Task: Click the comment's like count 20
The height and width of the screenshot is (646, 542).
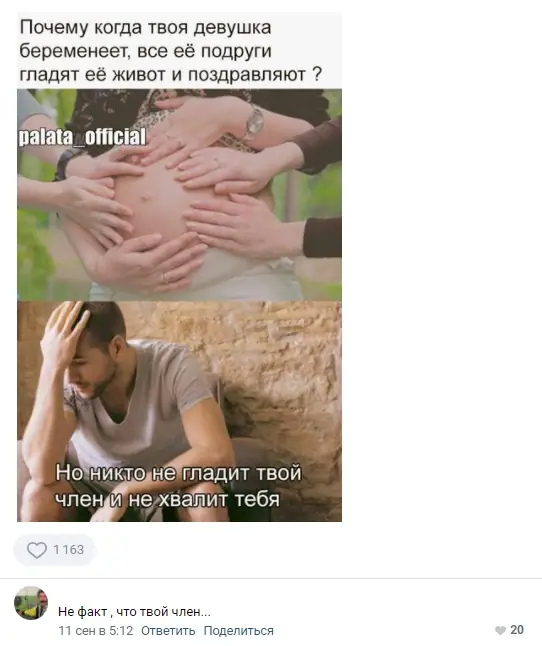Action: coord(517,630)
